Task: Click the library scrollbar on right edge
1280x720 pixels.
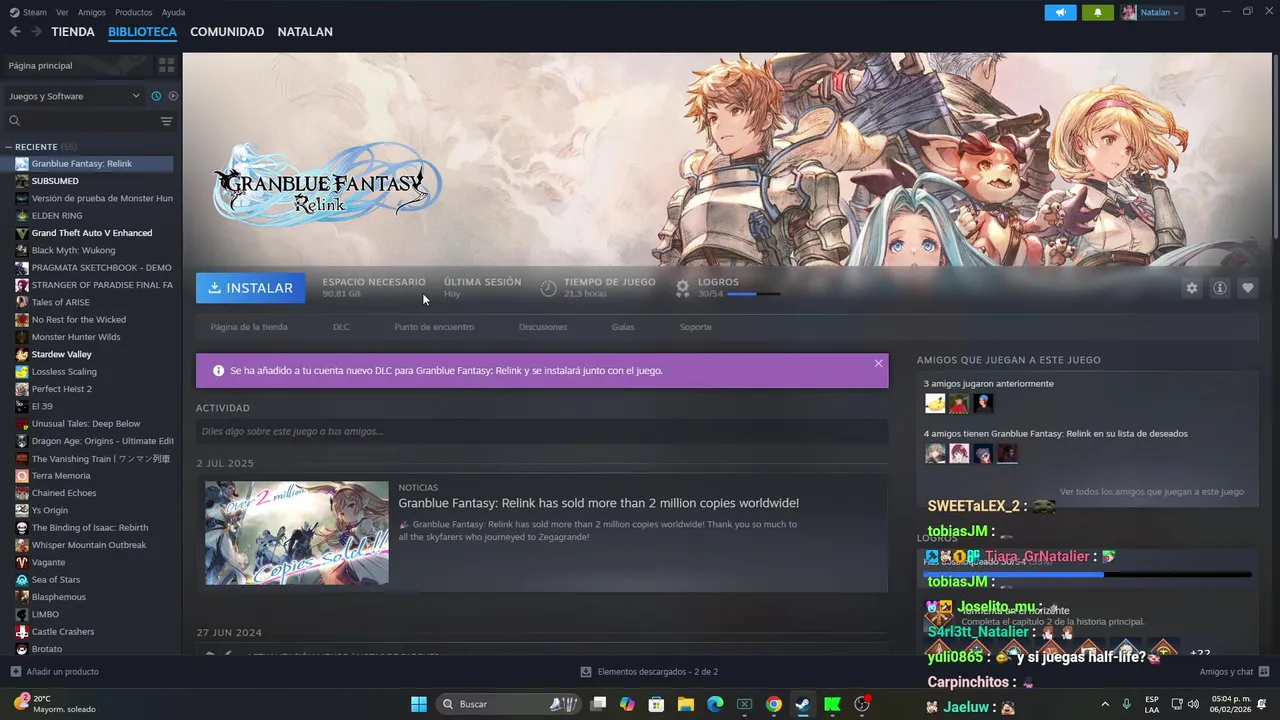Action: (x=1276, y=145)
